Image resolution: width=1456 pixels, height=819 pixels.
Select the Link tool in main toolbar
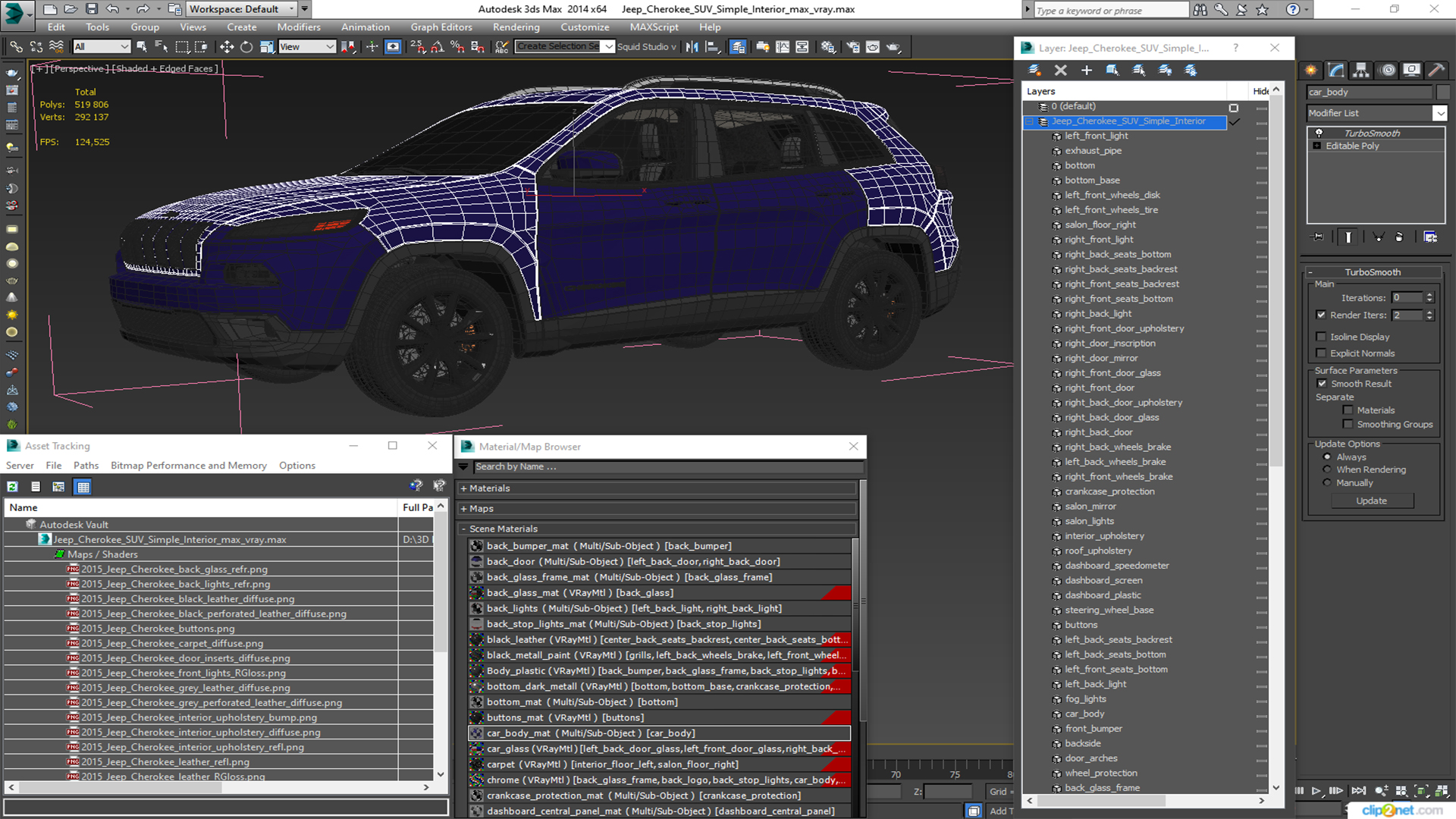point(16,47)
